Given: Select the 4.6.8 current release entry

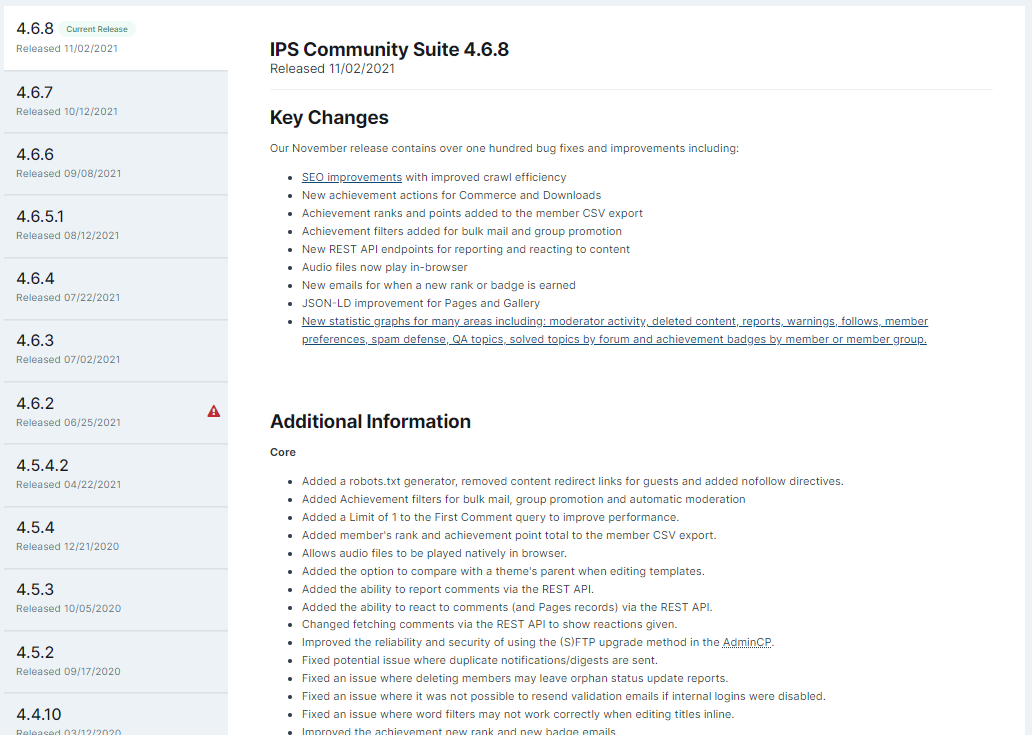Looking at the screenshot, I should 116,38.
